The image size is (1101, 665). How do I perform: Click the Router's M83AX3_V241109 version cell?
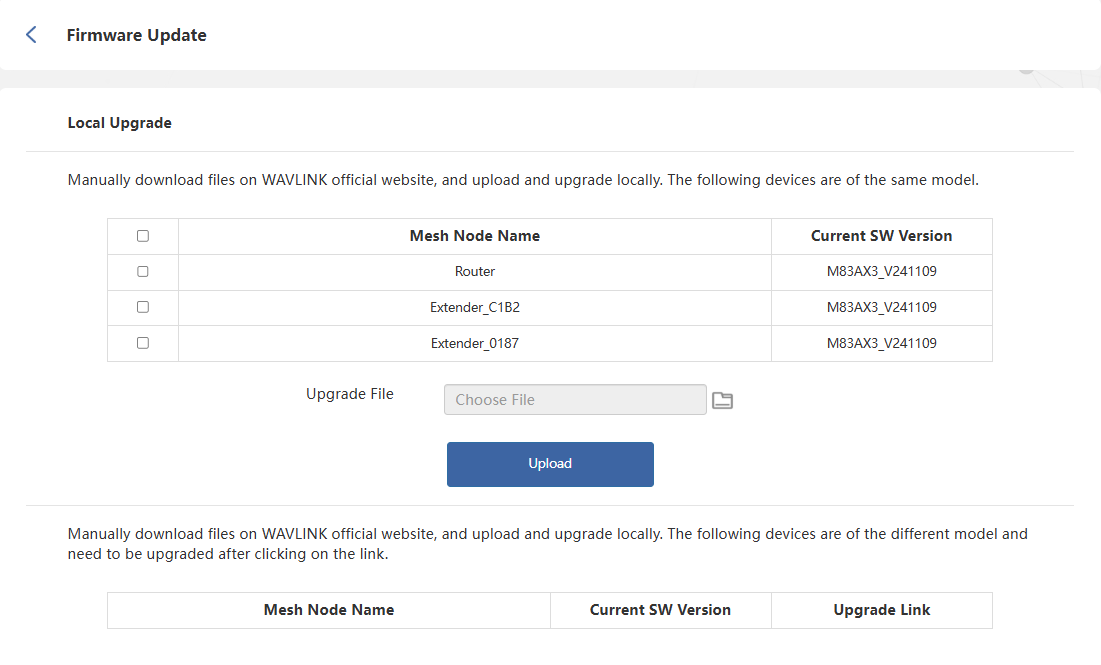coord(881,271)
